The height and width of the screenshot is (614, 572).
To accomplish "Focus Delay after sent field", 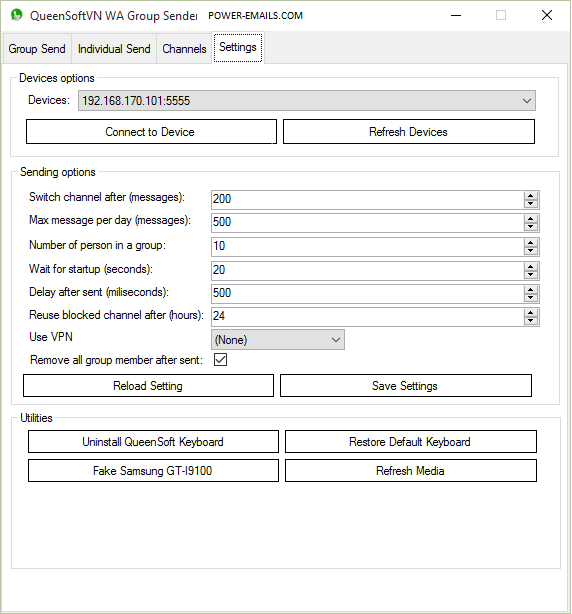I will (x=367, y=293).
